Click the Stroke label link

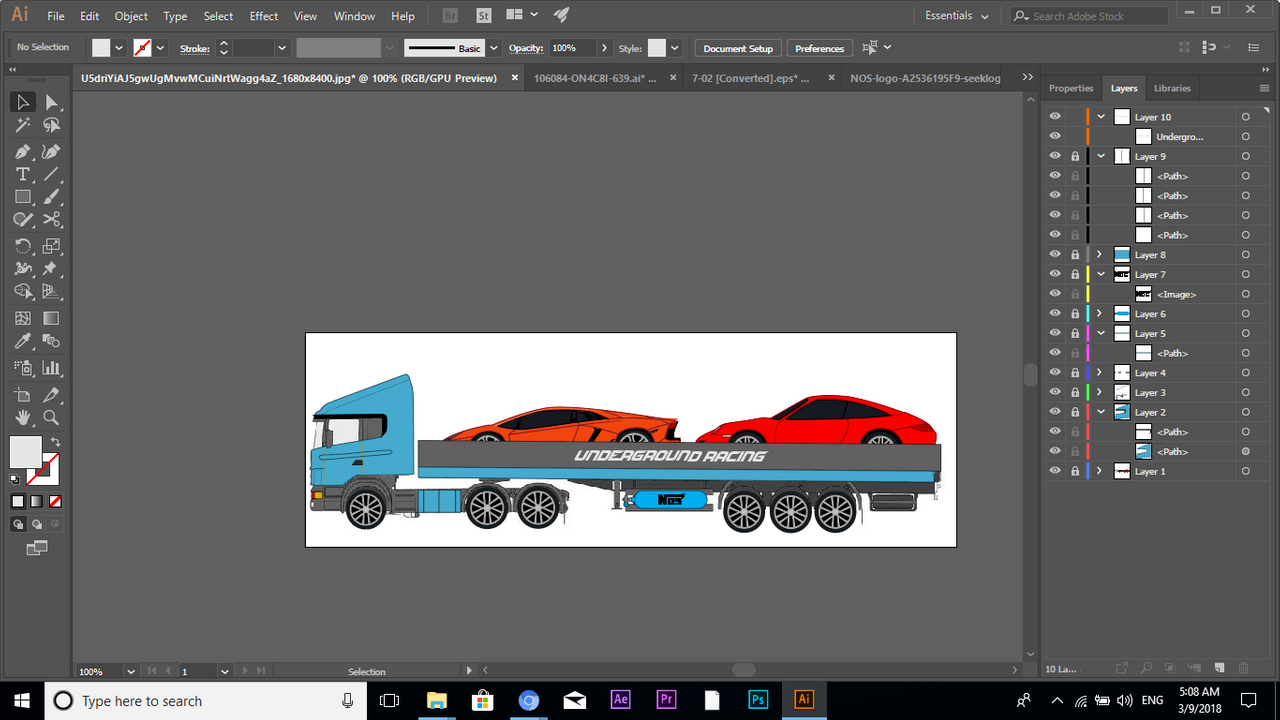point(194,48)
